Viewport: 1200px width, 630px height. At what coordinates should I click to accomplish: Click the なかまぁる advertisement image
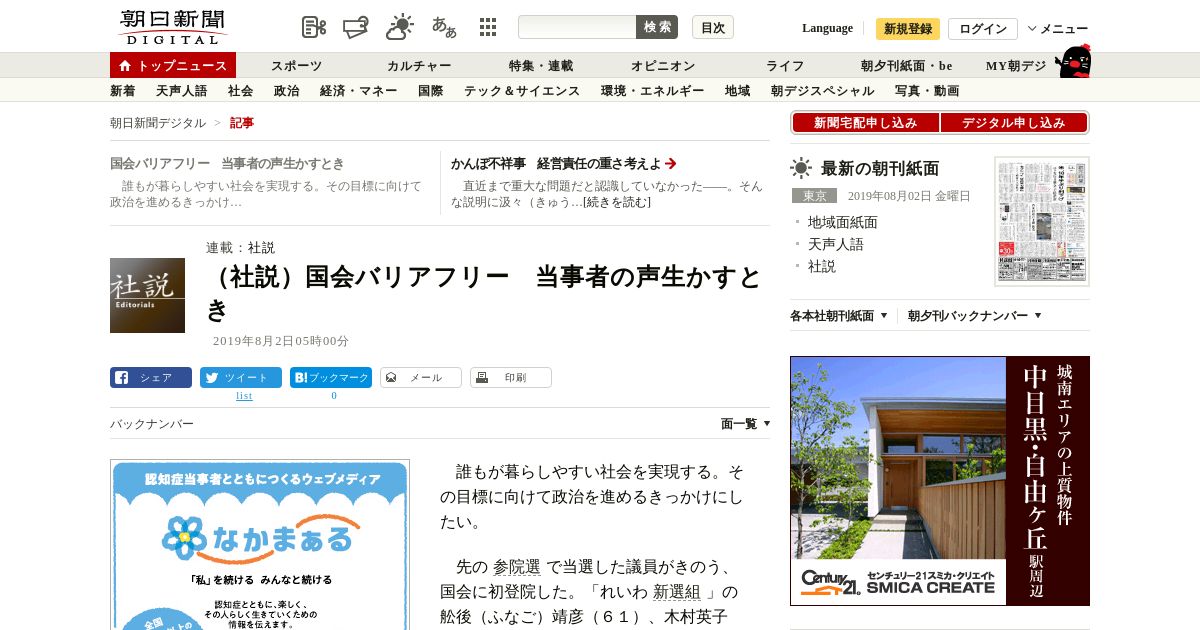[260, 545]
